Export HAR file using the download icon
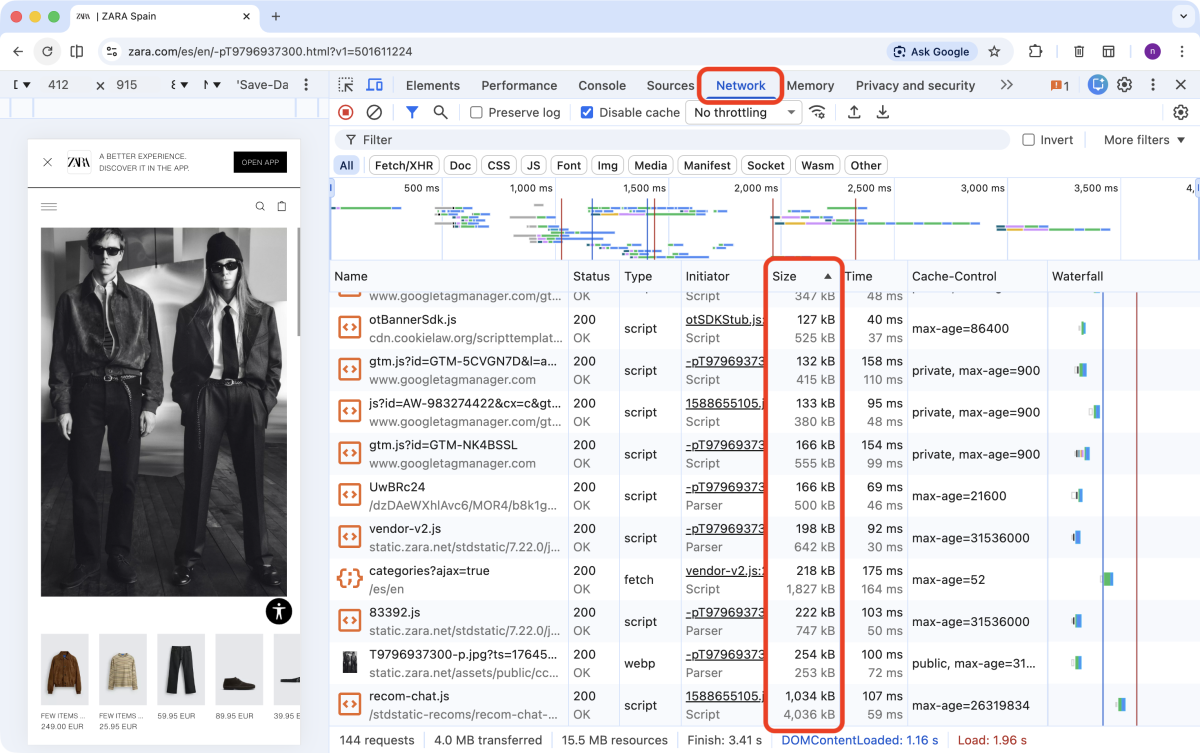Screen dimensions: 1200x753 click(882, 112)
